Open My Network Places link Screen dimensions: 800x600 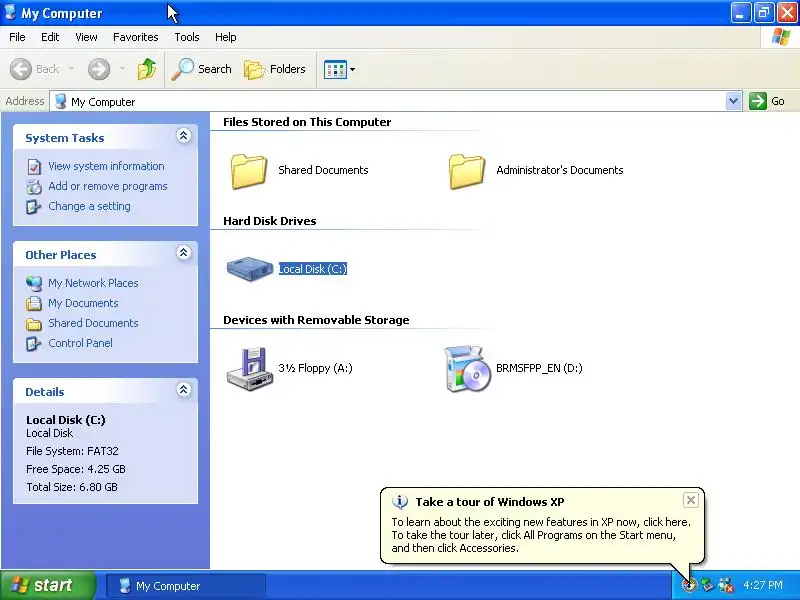point(93,283)
